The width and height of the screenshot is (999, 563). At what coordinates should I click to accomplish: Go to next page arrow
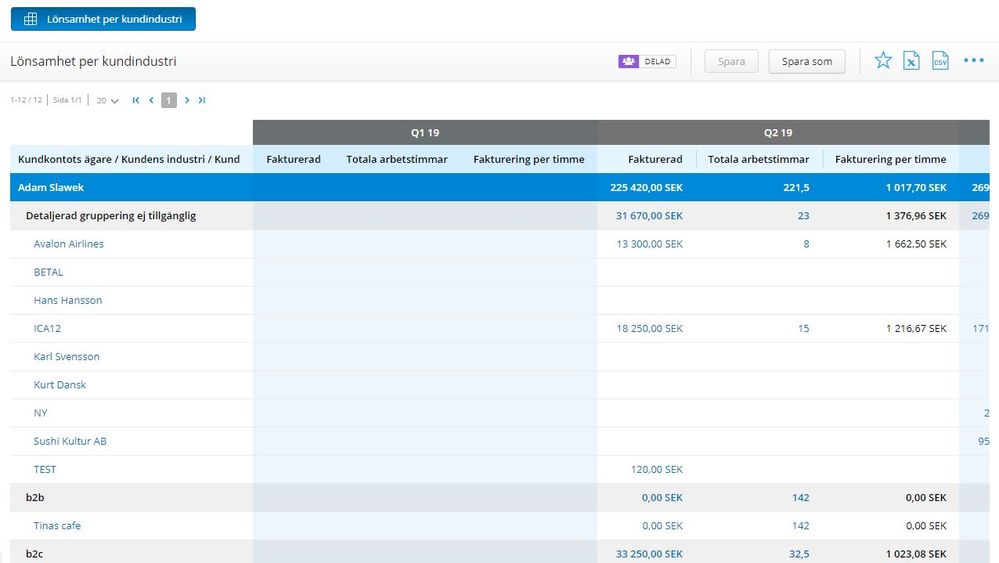tap(187, 100)
